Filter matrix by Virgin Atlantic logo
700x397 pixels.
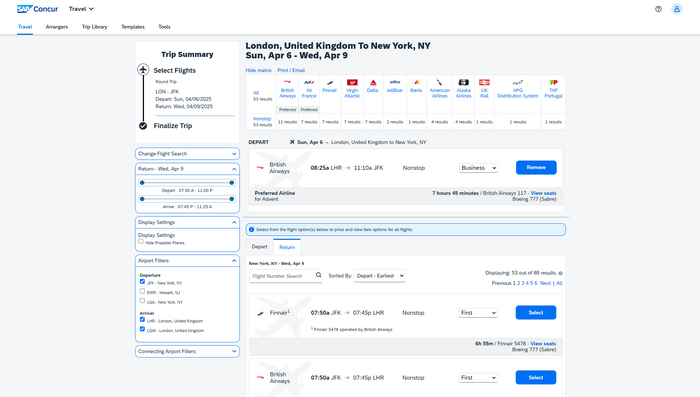point(352,82)
